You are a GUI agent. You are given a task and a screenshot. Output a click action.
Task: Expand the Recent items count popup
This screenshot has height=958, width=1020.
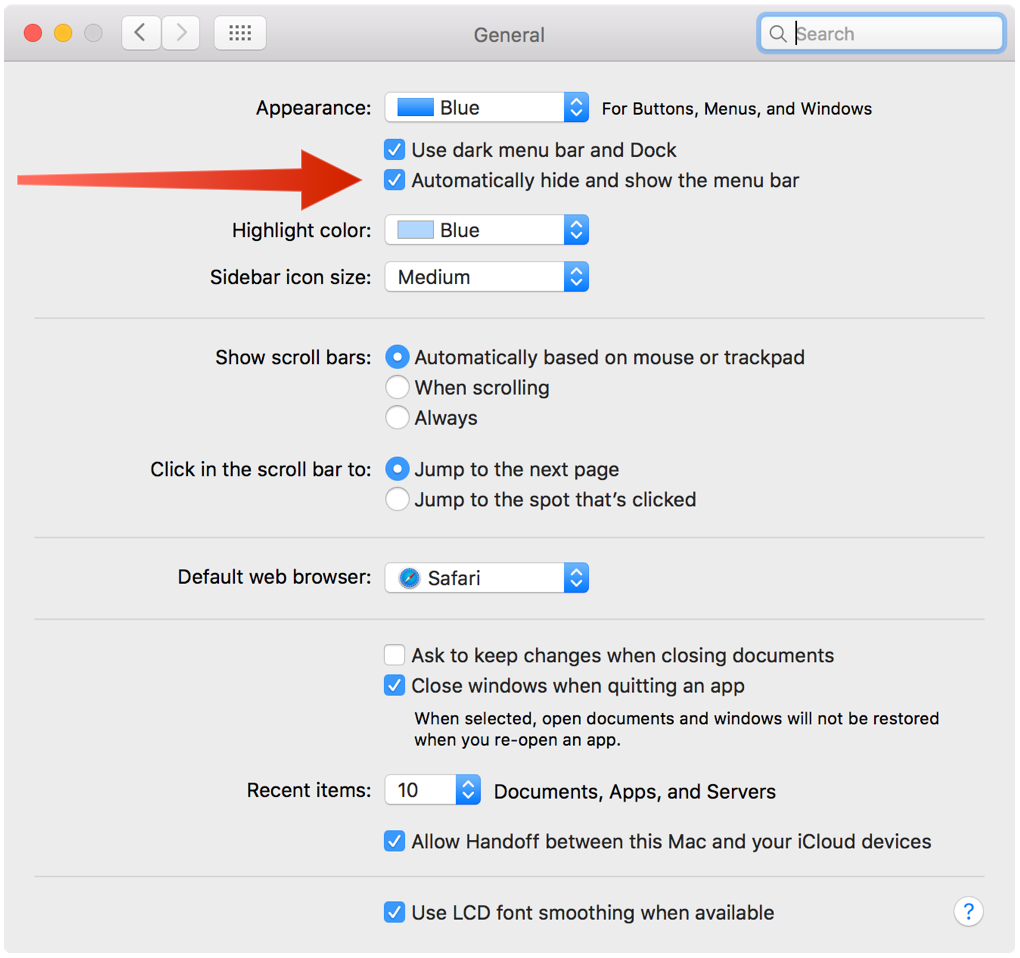(433, 790)
